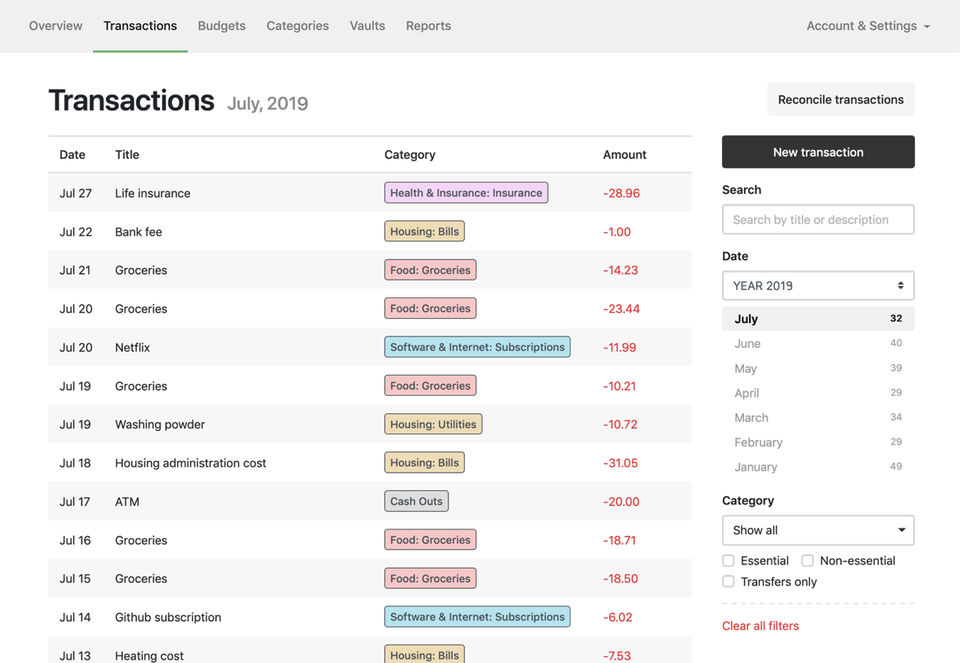Screen dimensions: 960x663
Task: Click the -31.05 amount value
Action: point(620,463)
